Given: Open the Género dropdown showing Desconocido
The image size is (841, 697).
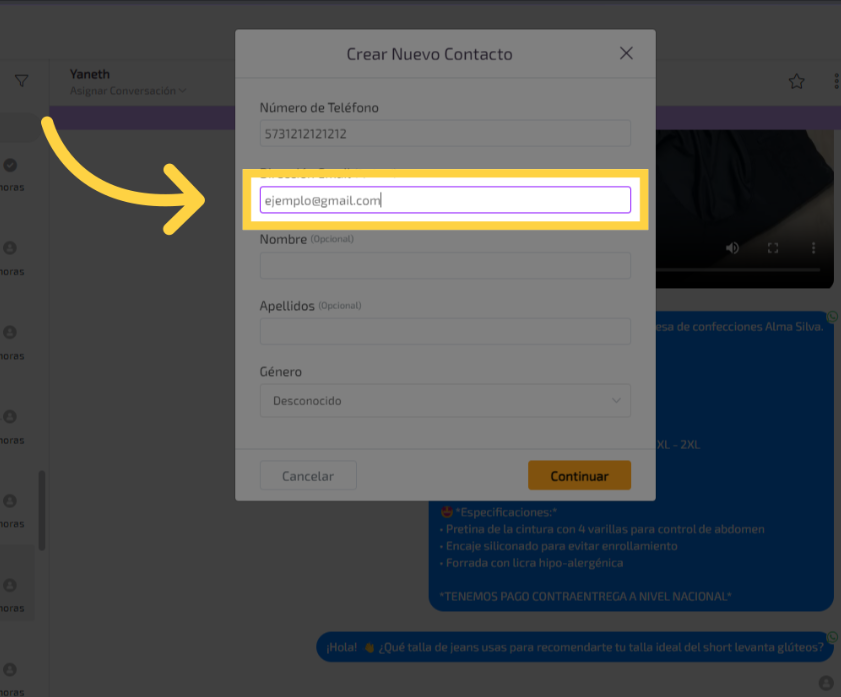Looking at the screenshot, I should [x=444, y=401].
